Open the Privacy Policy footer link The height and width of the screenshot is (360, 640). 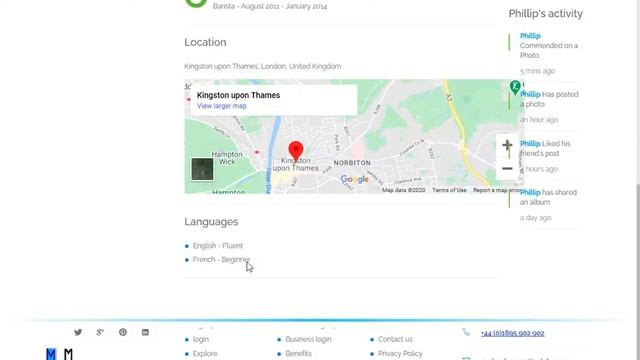pos(400,353)
